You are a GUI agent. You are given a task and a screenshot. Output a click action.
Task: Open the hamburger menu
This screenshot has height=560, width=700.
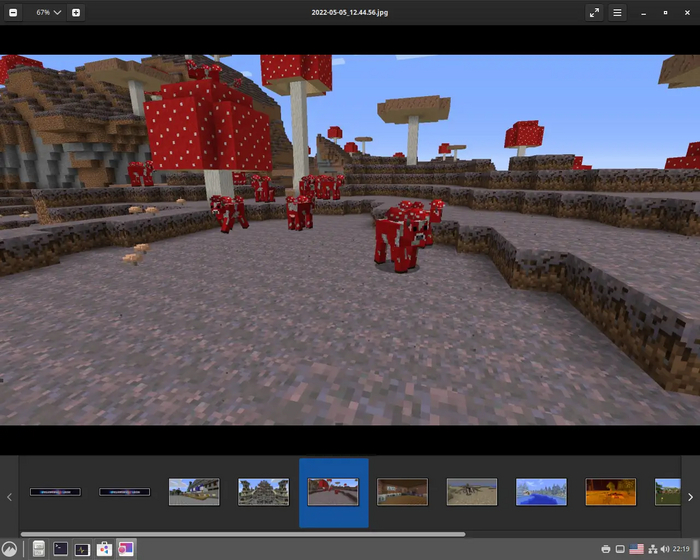(x=617, y=13)
